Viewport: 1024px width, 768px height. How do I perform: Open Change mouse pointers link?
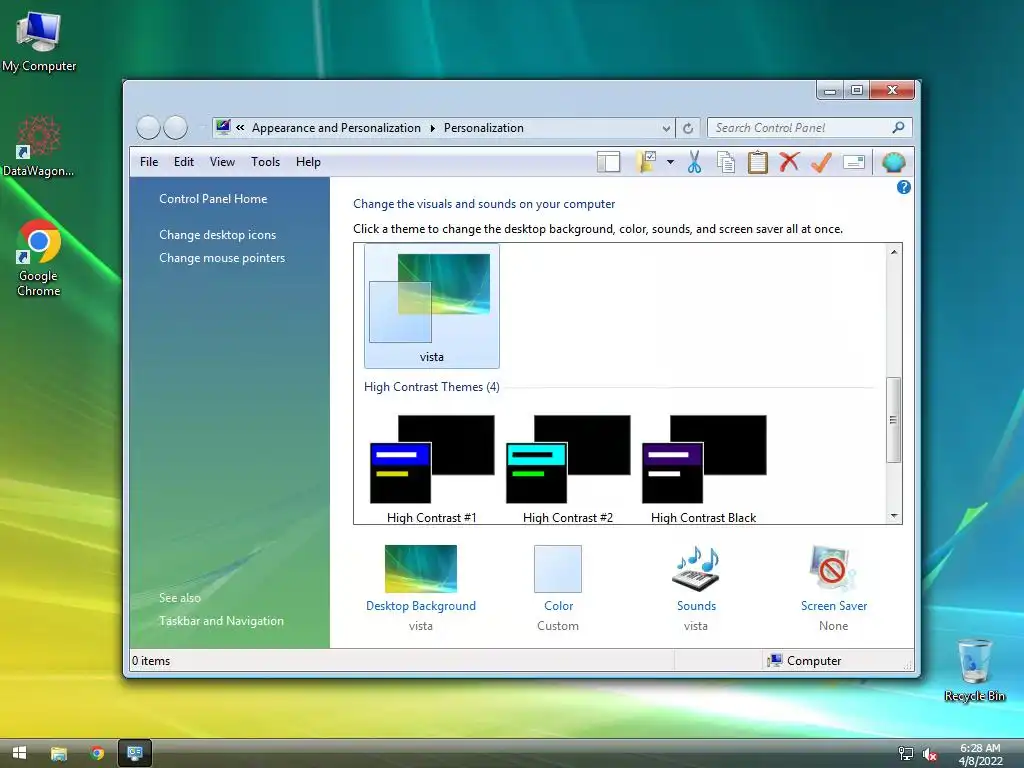tap(222, 258)
